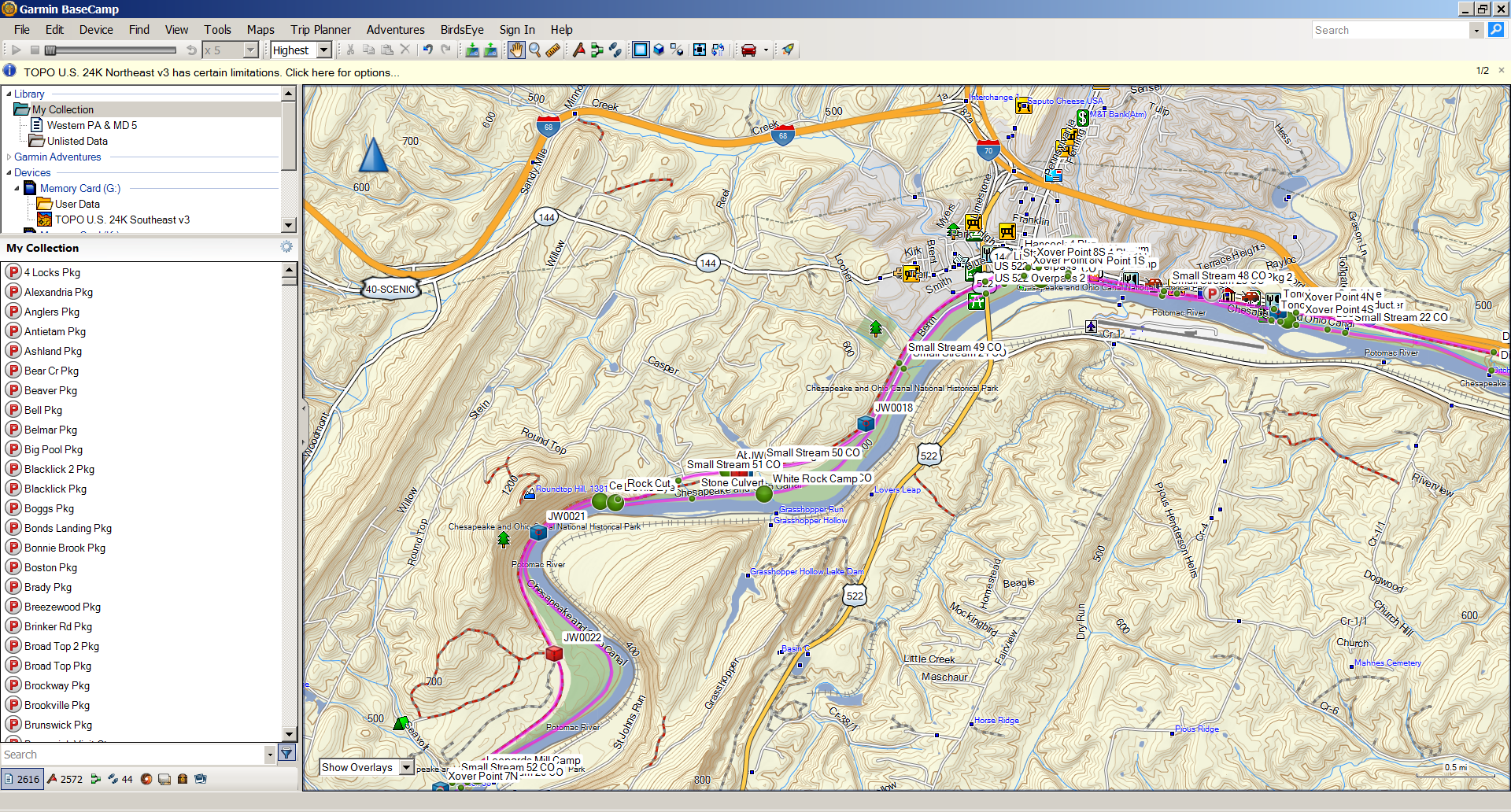The image size is (1511, 812).
Task: Click the playback position slider handle
Action: click(51, 50)
